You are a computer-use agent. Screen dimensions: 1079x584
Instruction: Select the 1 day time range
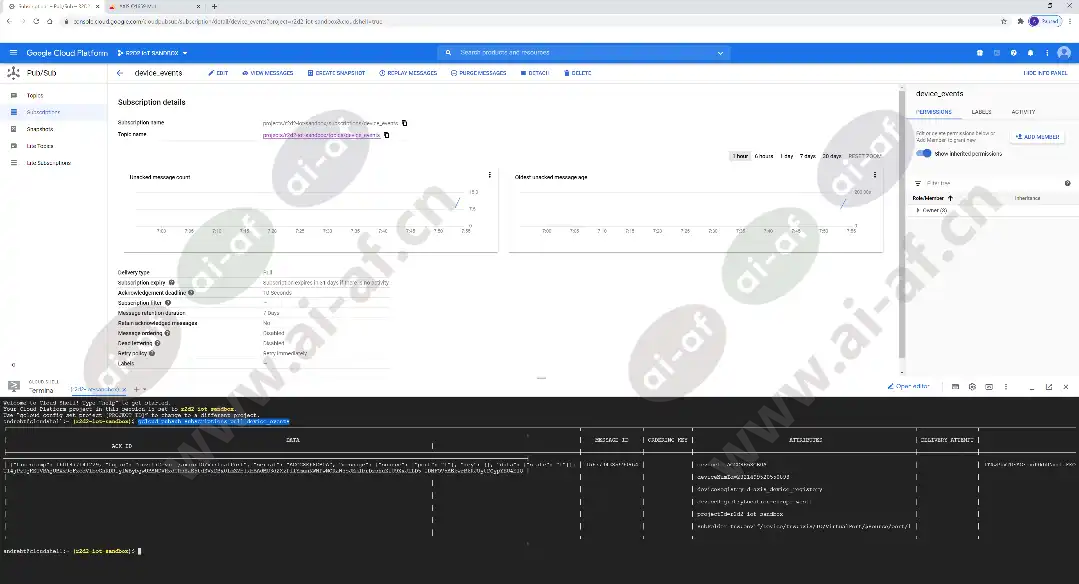click(787, 156)
